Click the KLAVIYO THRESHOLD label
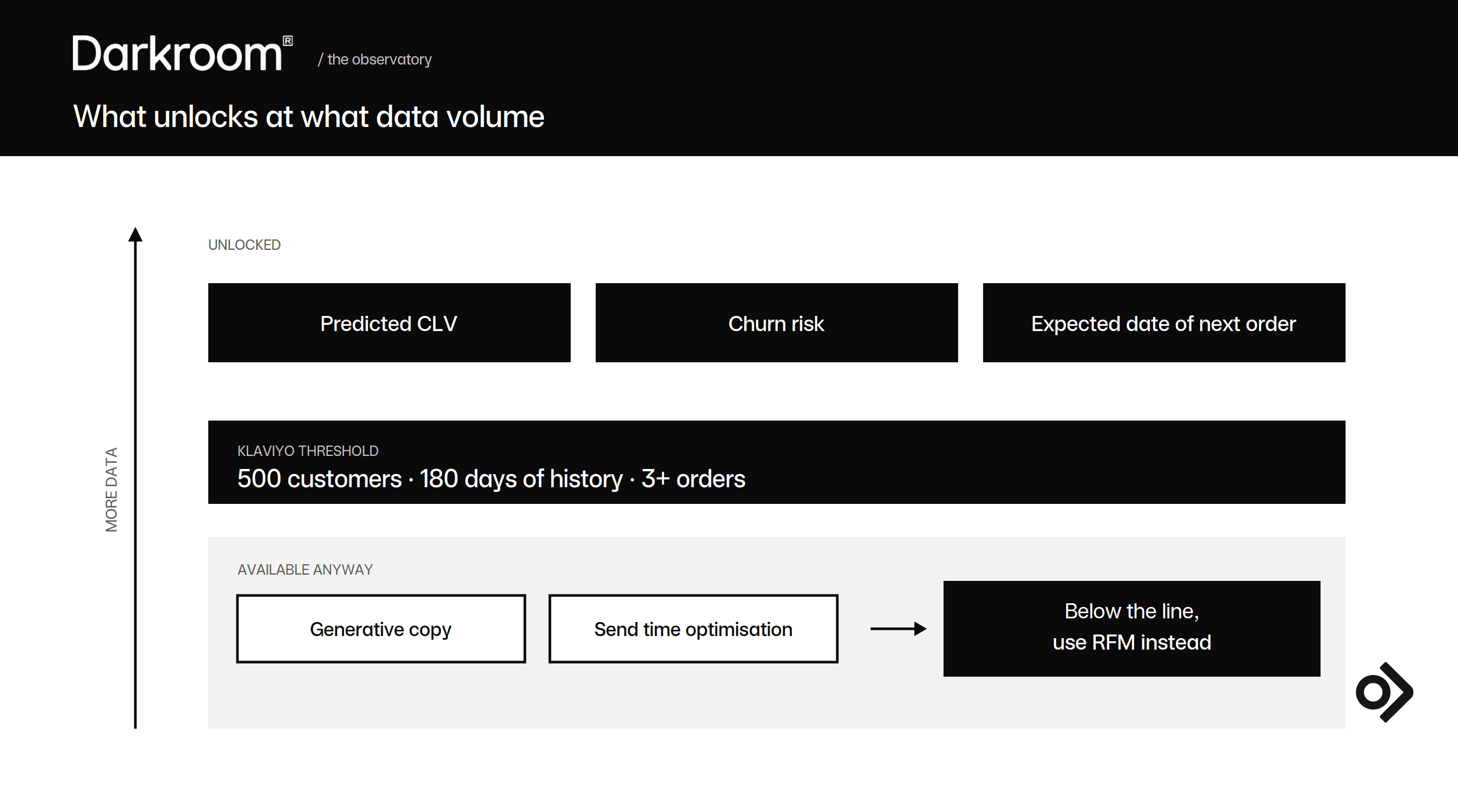1458x812 pixels. [308, 451]
